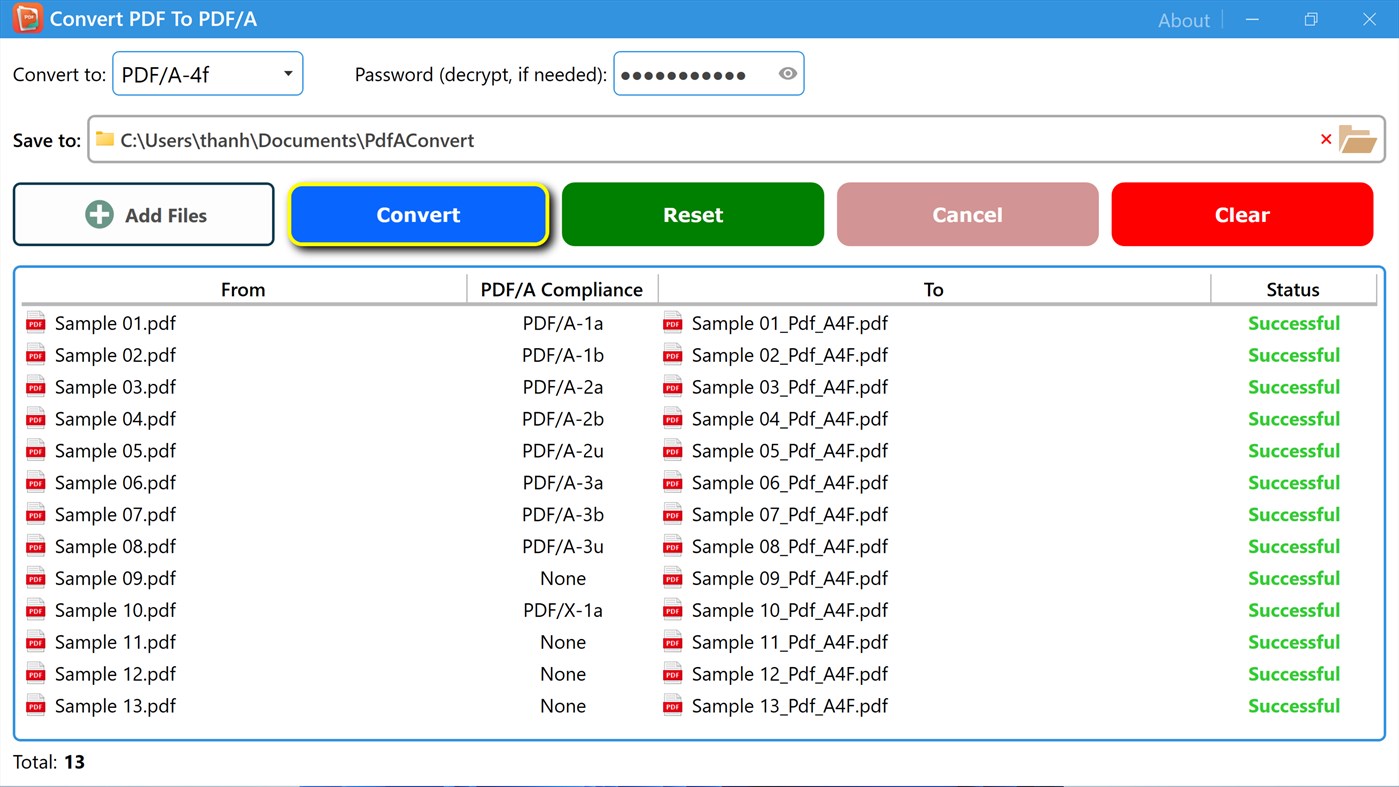Click the PDF icon beside Sample 09.pdf
The image size is (1399, 787).
pos(35,578)
